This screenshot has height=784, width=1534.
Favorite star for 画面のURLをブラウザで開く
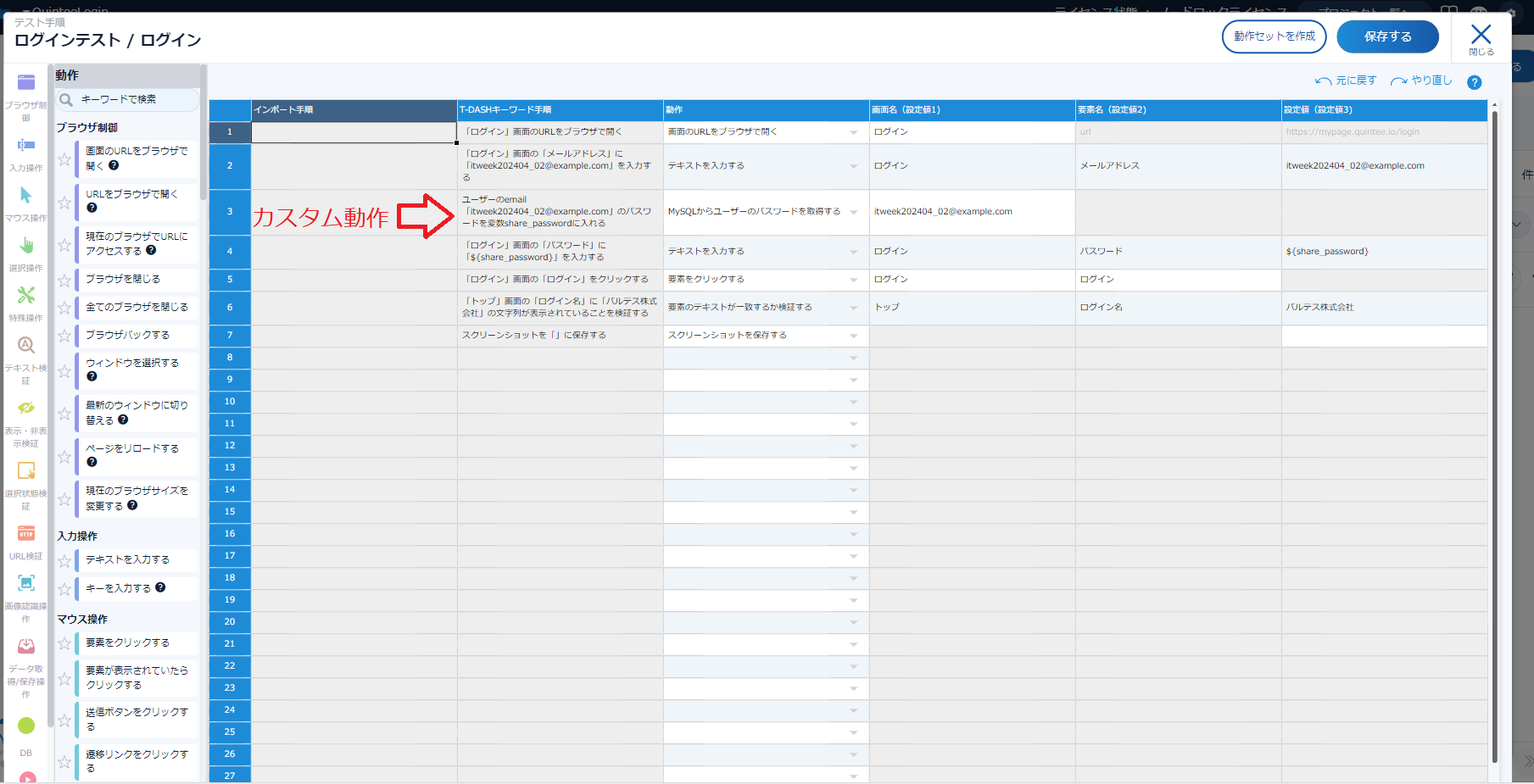pos(64,159)
